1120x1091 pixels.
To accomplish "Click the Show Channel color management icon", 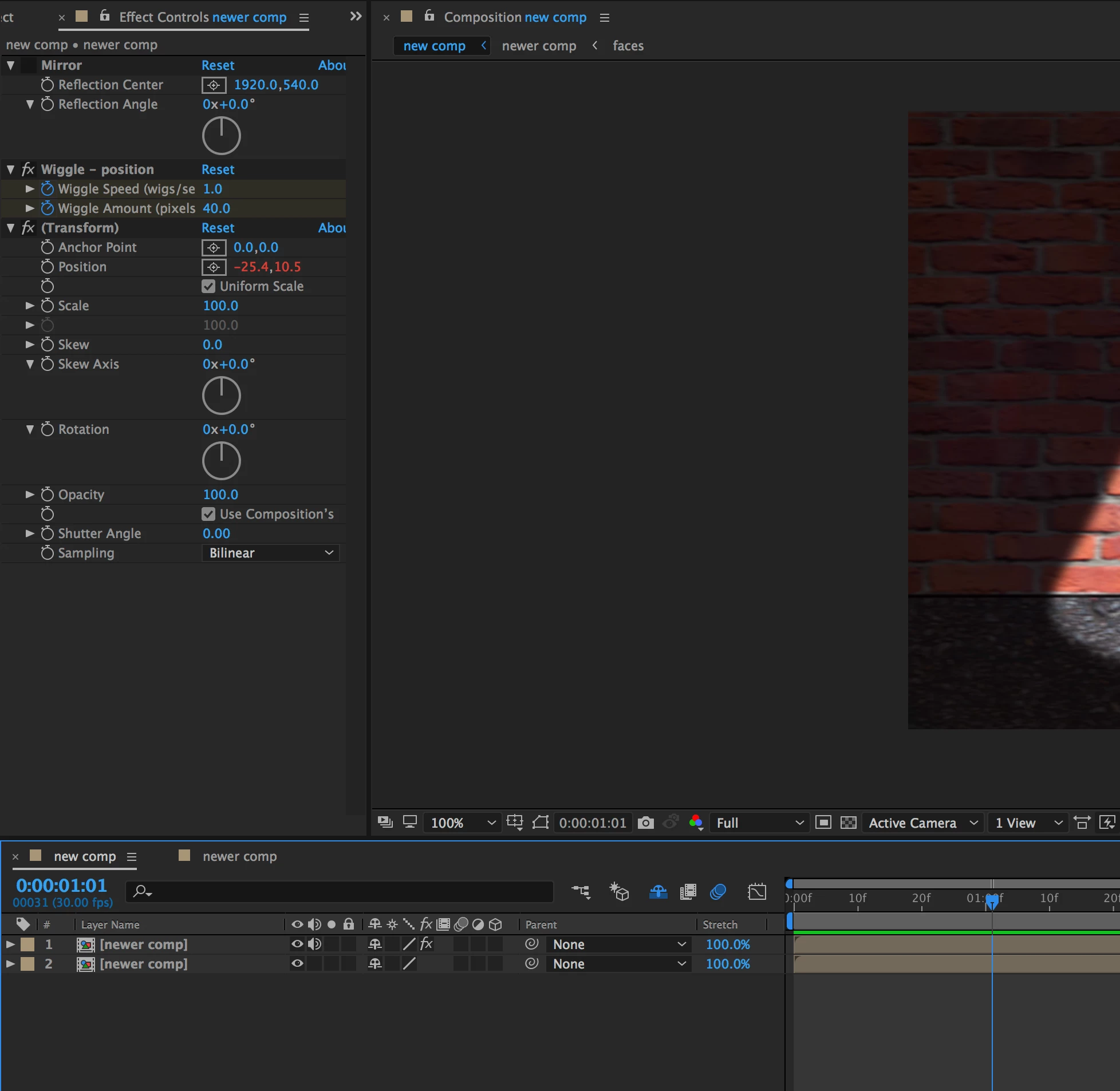I will 696,823.
